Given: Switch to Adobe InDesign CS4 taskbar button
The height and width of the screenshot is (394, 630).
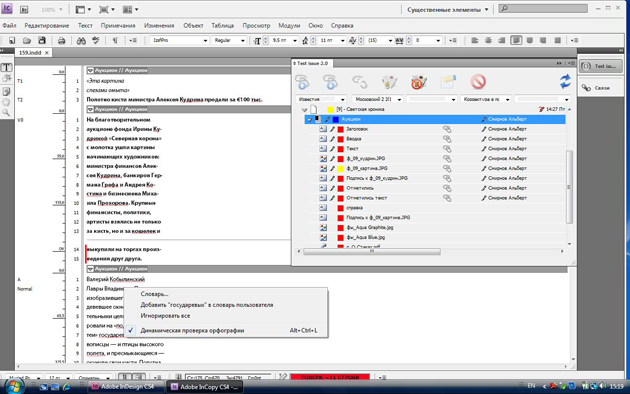Looking at the screenshot, I should point(124,387).
